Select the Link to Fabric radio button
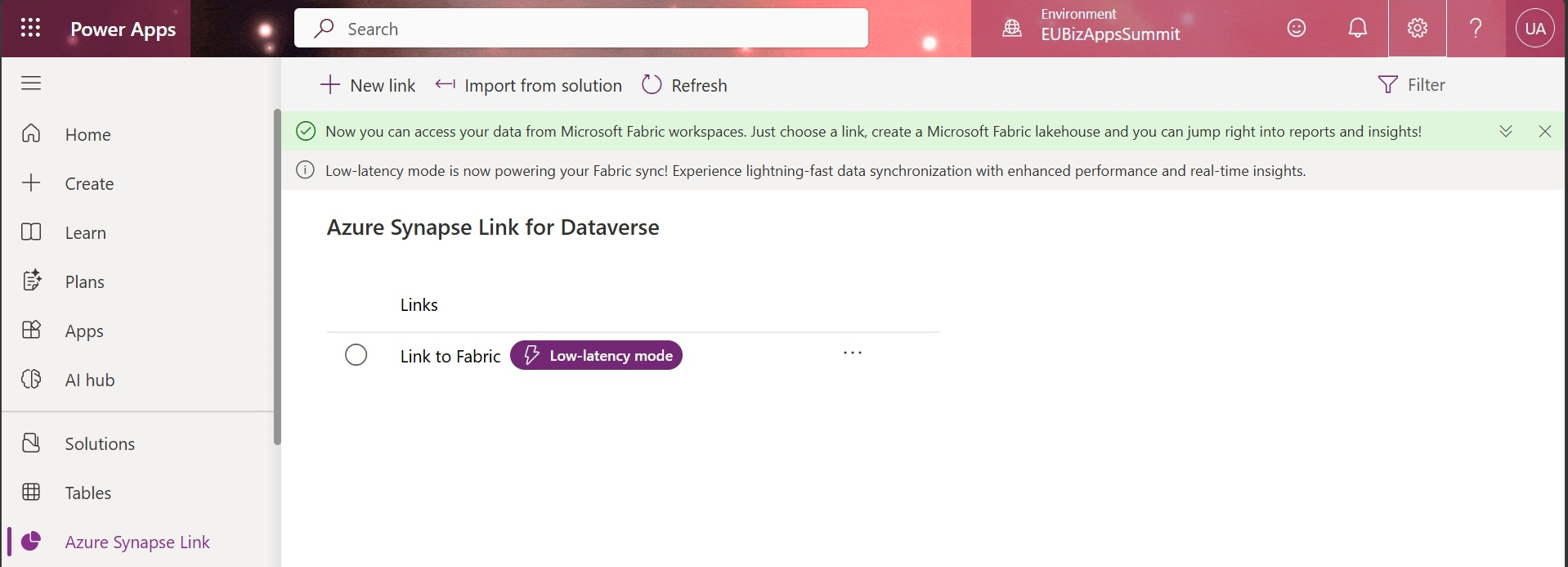 click(x=356, y=355)
